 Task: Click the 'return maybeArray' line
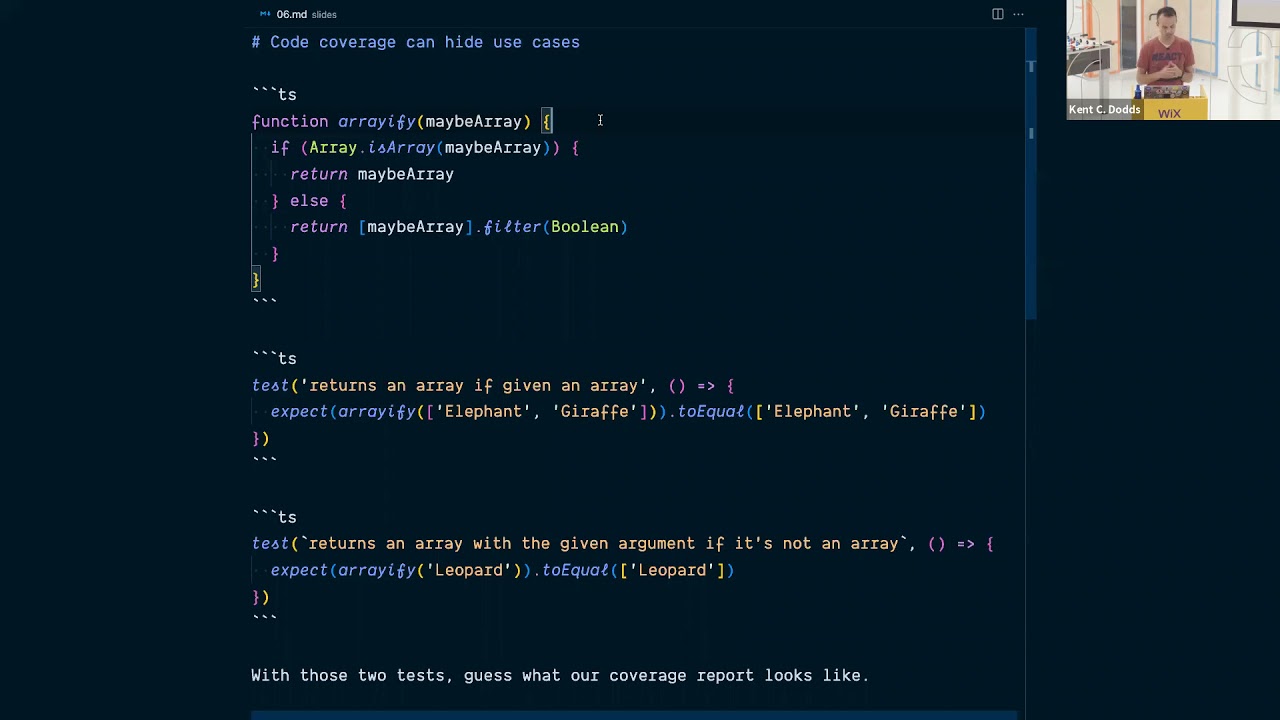[x=372, y=174]
